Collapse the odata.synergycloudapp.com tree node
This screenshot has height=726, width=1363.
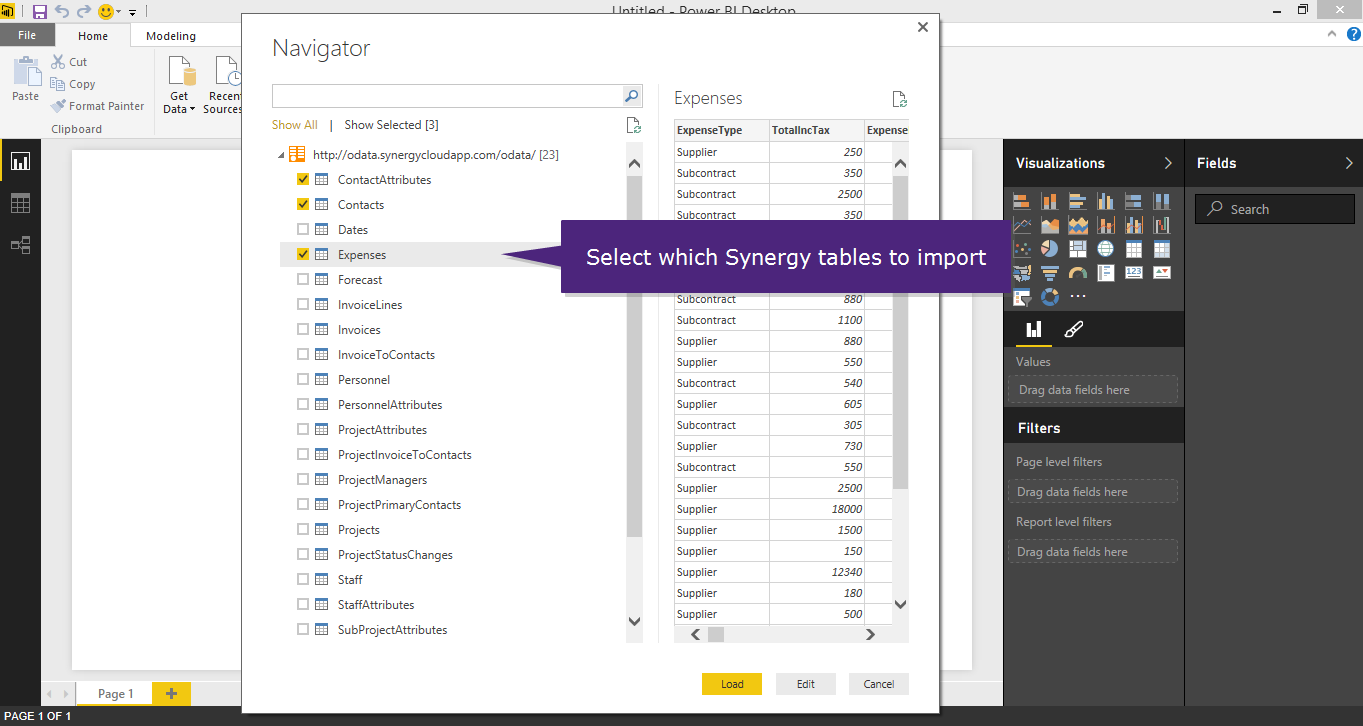pos(281,156)
